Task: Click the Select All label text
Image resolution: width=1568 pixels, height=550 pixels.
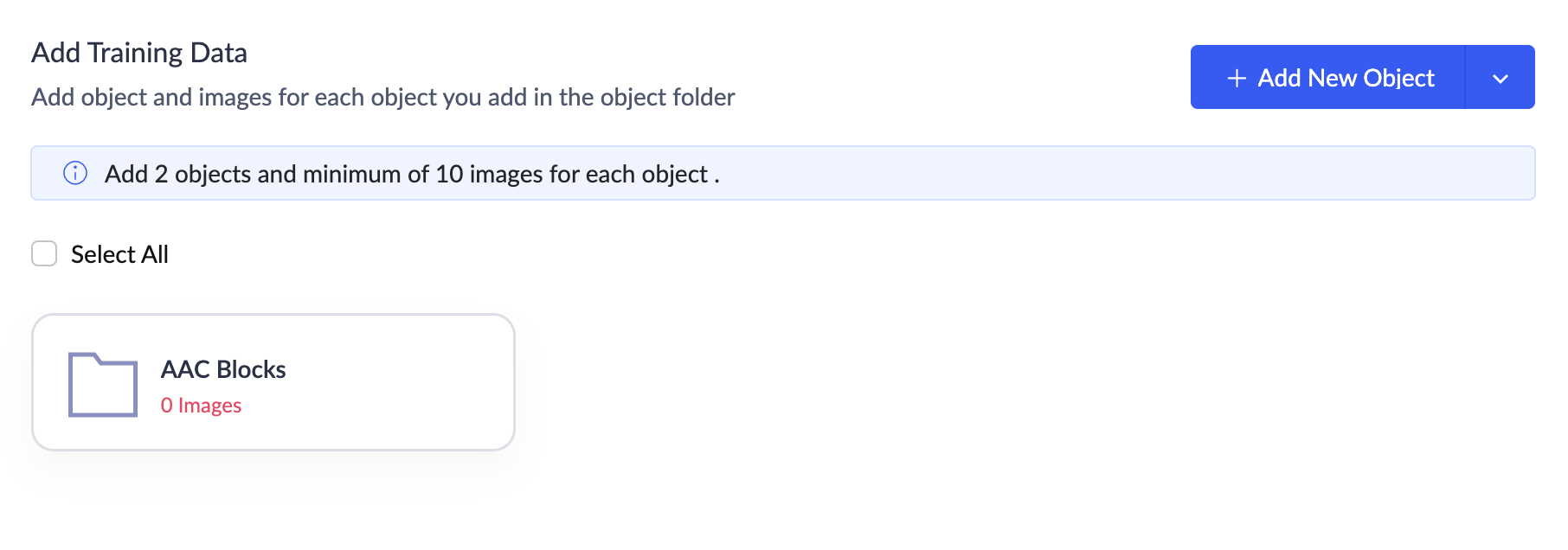Action: (x=119, y=254)
